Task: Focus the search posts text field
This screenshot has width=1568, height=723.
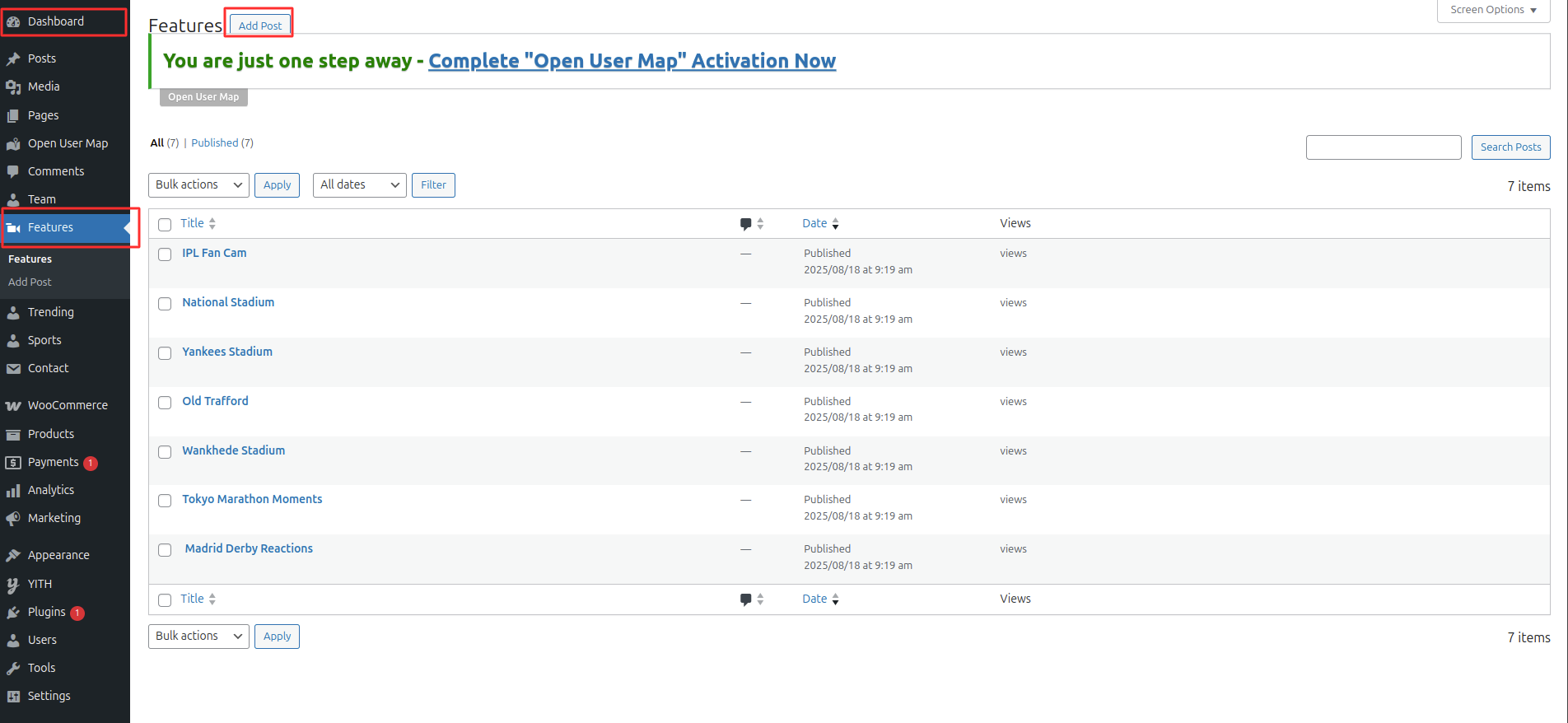Action: (x=1383, y=147)
